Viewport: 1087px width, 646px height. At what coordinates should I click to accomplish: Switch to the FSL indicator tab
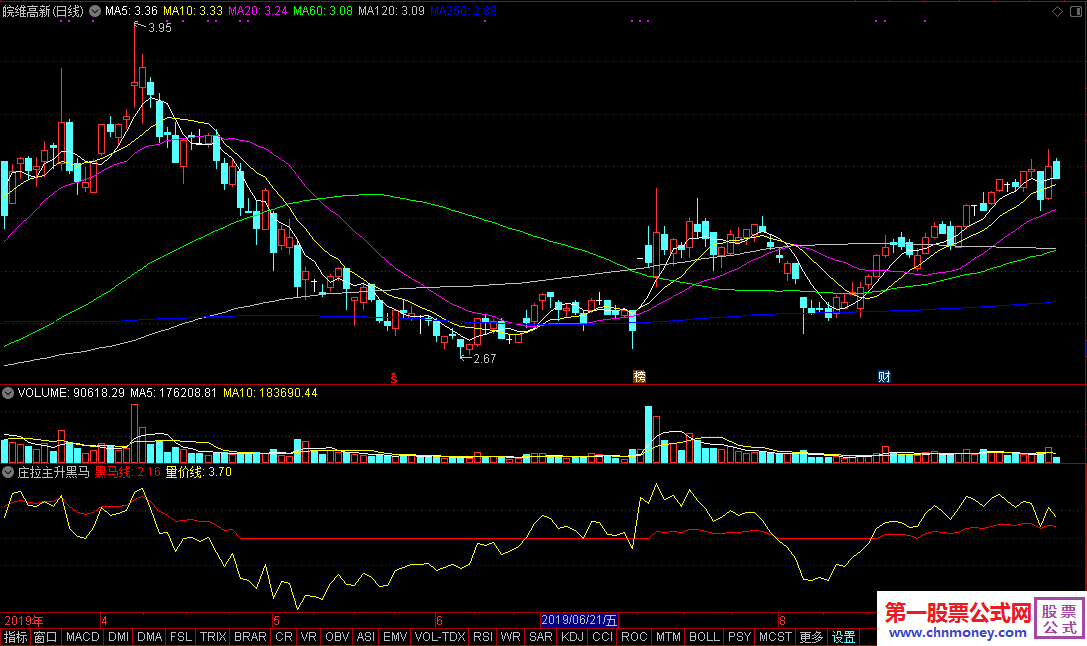coord(181,637)
